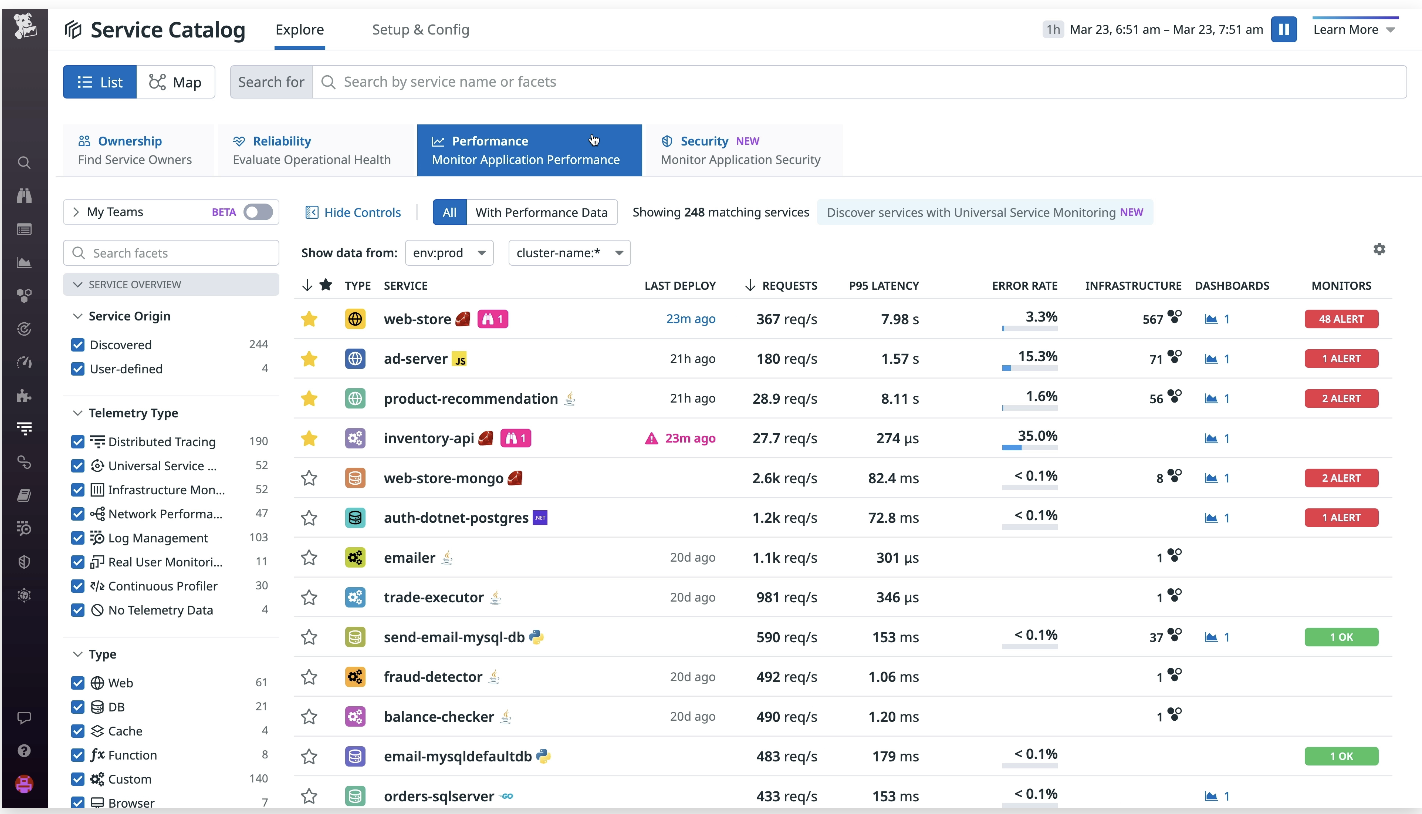Collapse the Service Overview group
The height and width of the screenshot is (814, 1422).
(171, 285)
